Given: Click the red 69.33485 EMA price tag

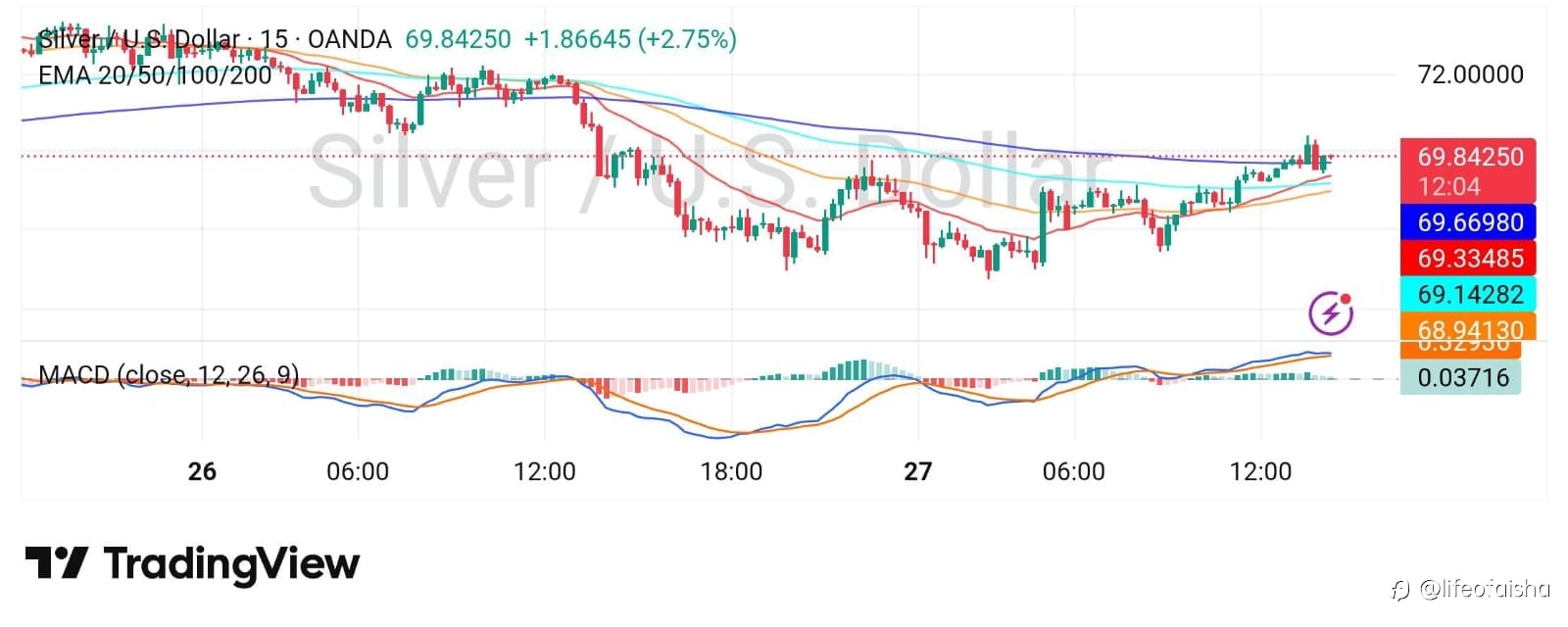Looking at the screenshot, I should point(1469,259).
